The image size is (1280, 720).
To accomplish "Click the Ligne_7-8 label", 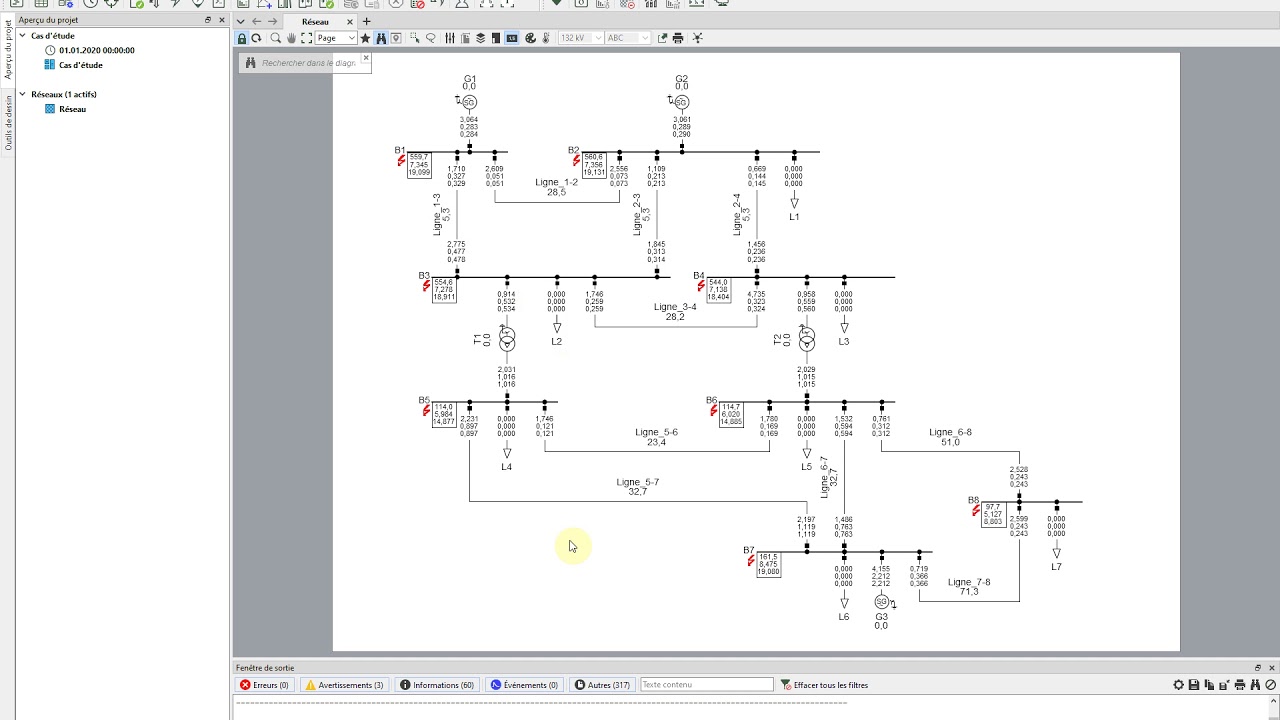I will click(x=969, y=582).
